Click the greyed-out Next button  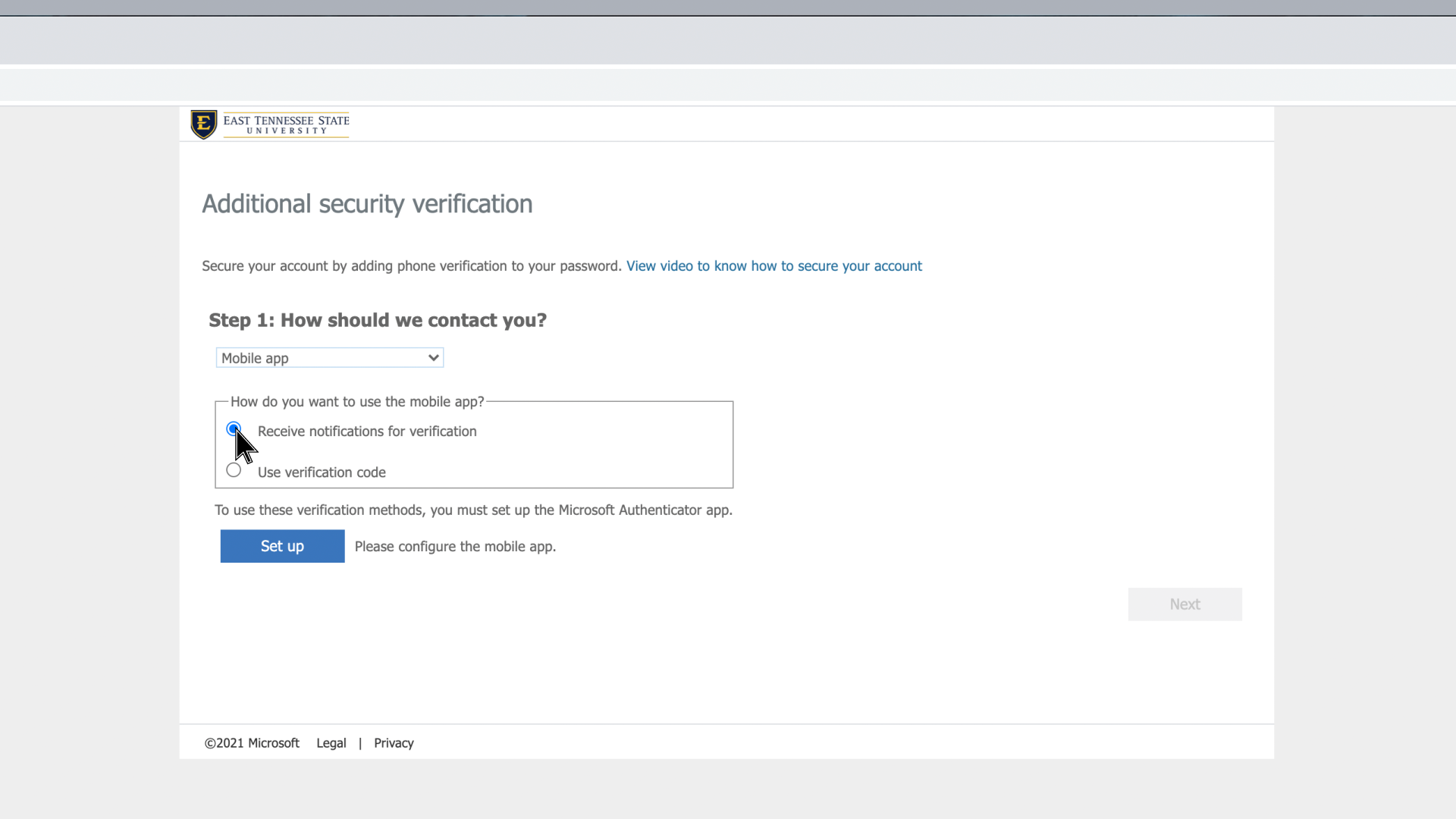[x=1185, y=604]
